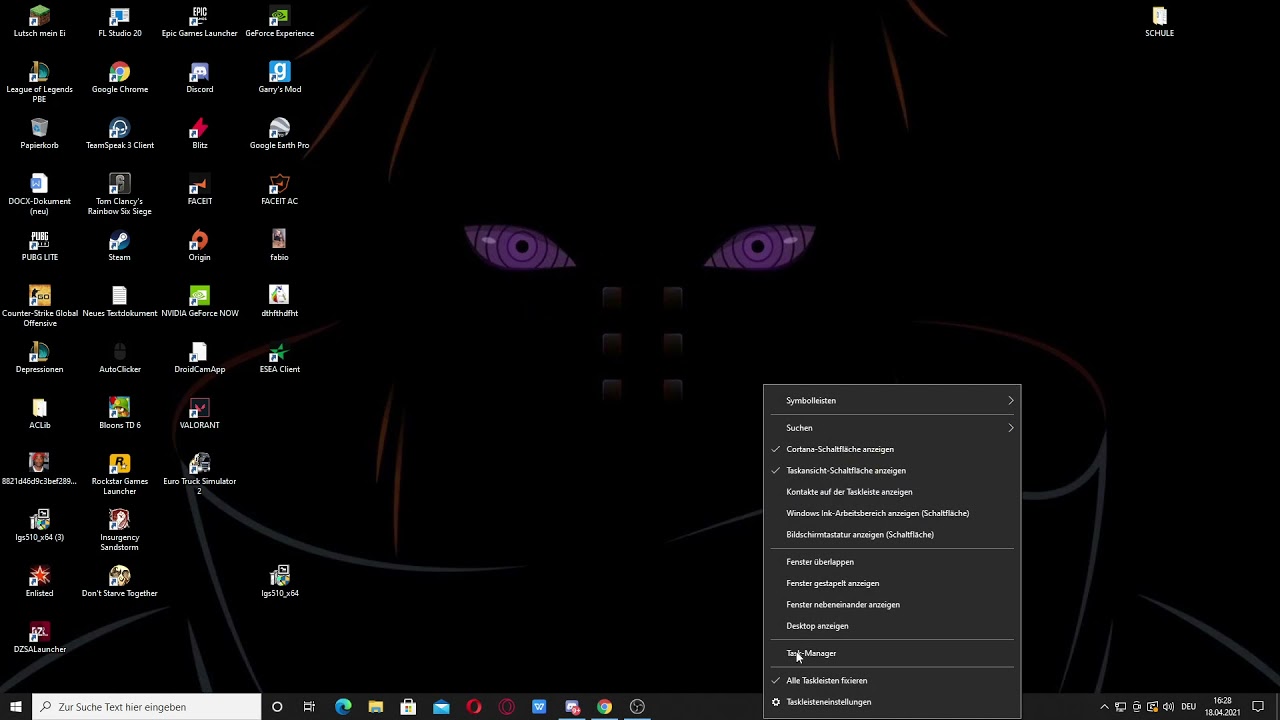Enable Windows Ink-Arbeitsbereich anzeigen option
Viewport: 1280px width, 720px height.
pyautogui.click(x=892, y=513)
